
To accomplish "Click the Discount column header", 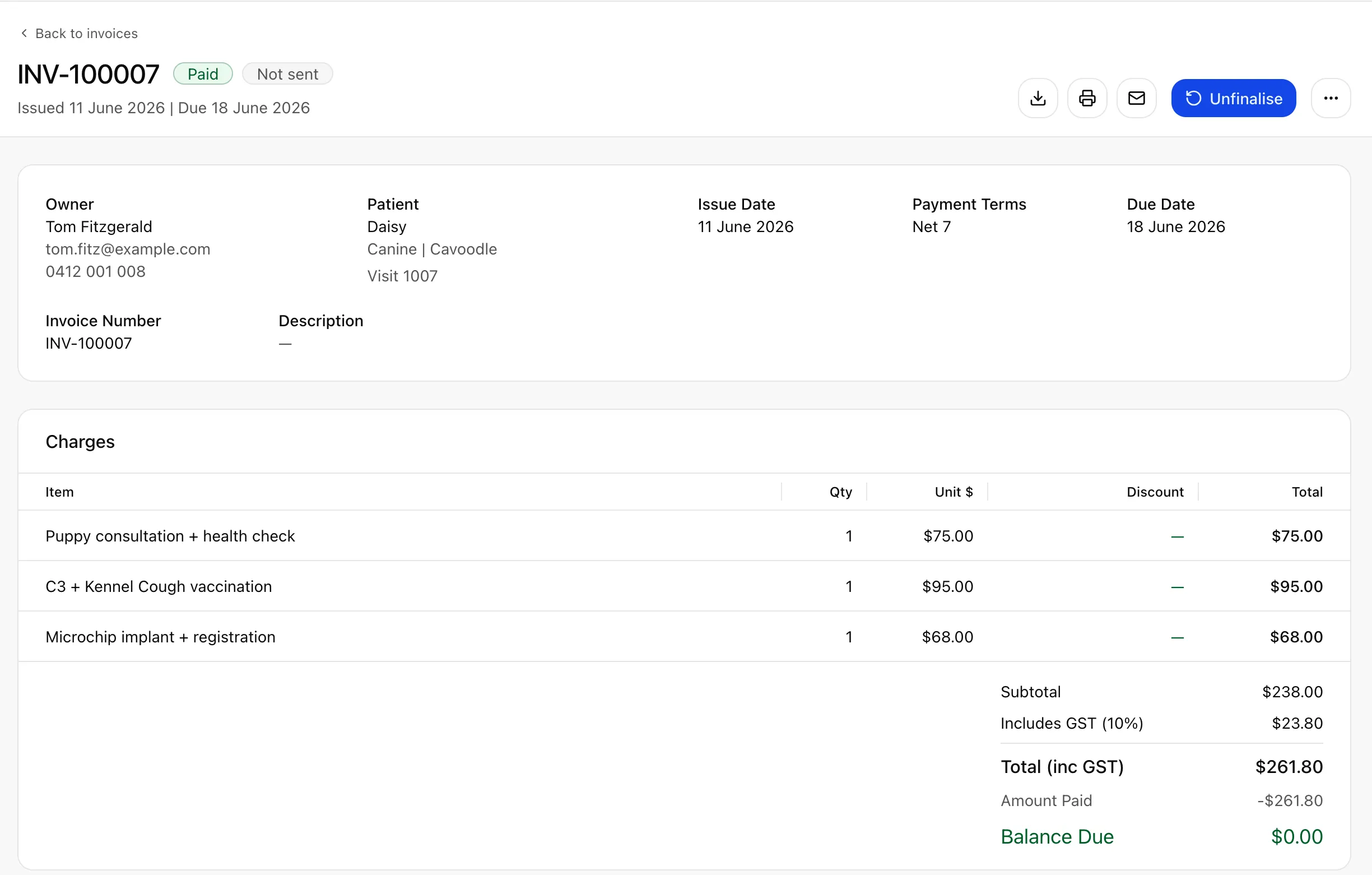I will coord(1155,492).
